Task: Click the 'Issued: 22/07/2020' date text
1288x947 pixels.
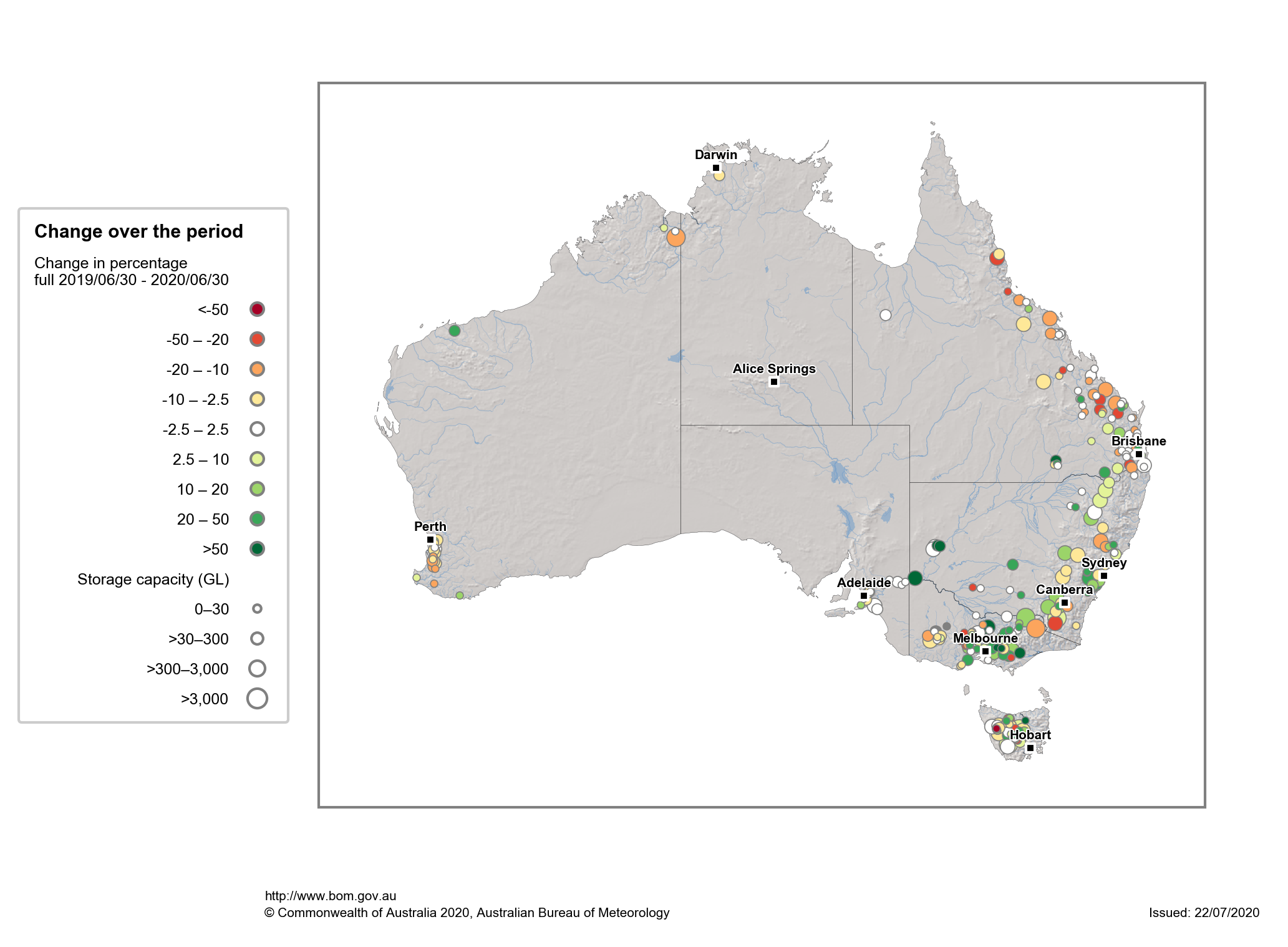Action: (1204, 913)
